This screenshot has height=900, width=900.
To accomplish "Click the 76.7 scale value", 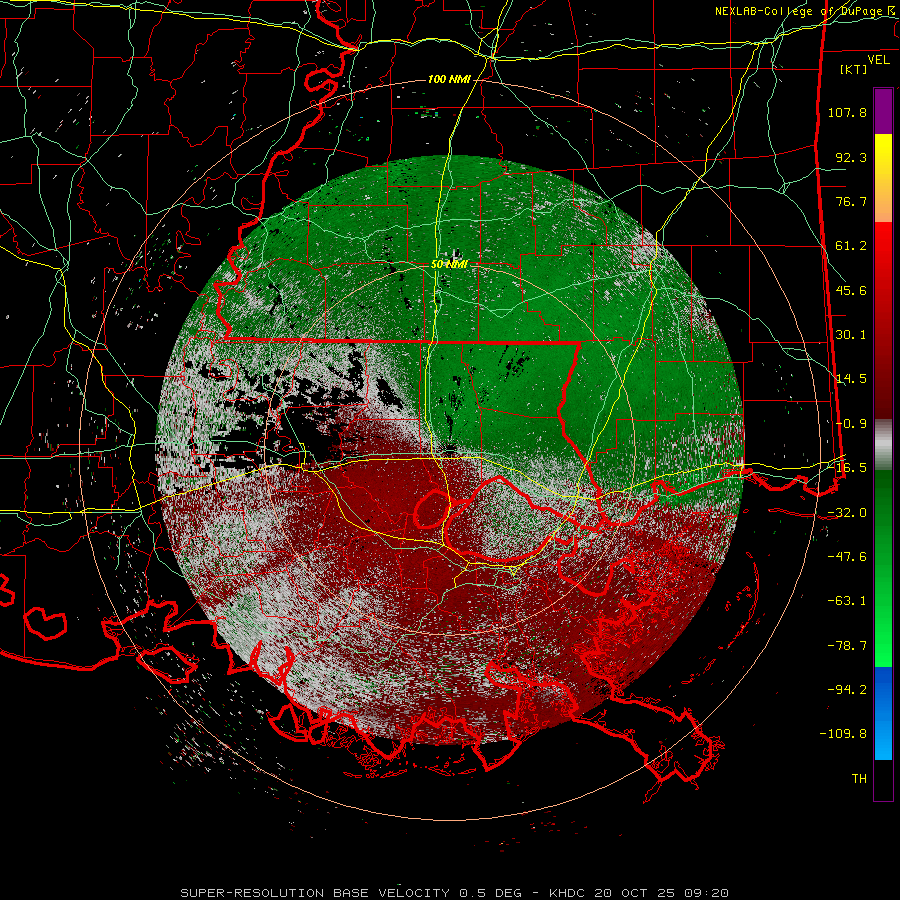I will 851,201.
